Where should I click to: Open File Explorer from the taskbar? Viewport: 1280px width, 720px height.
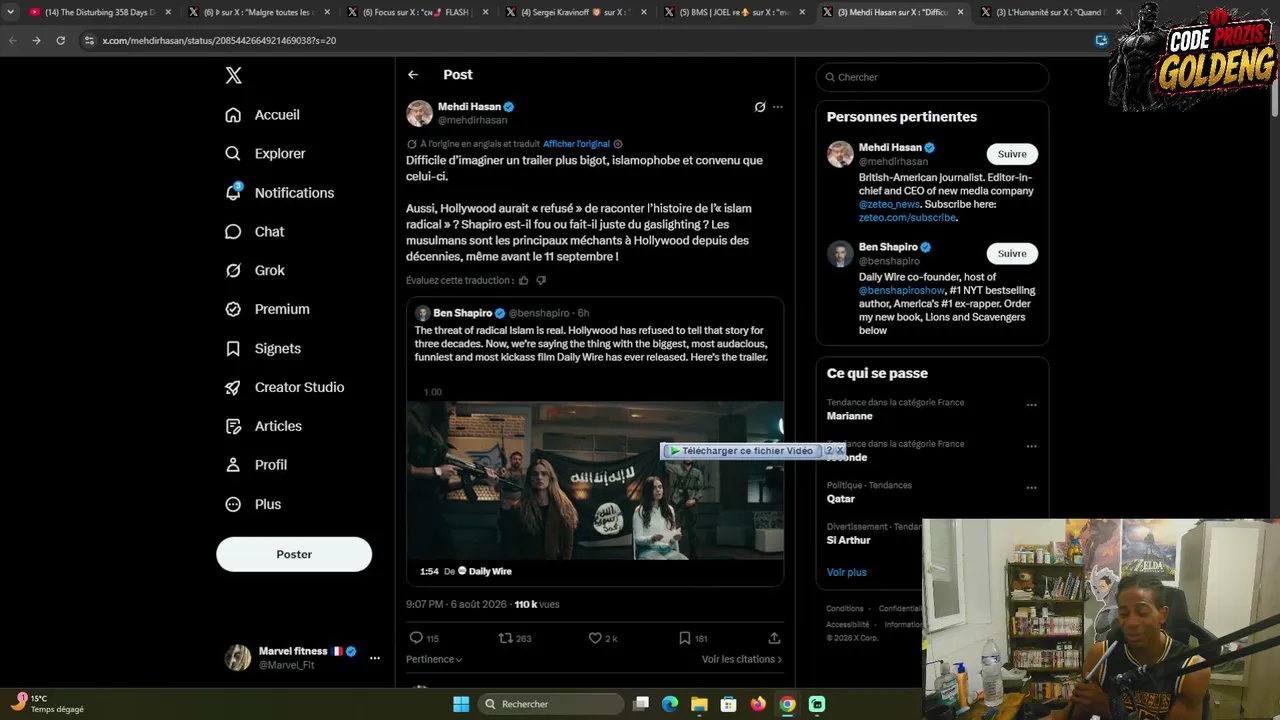click(x=699, y=704)
